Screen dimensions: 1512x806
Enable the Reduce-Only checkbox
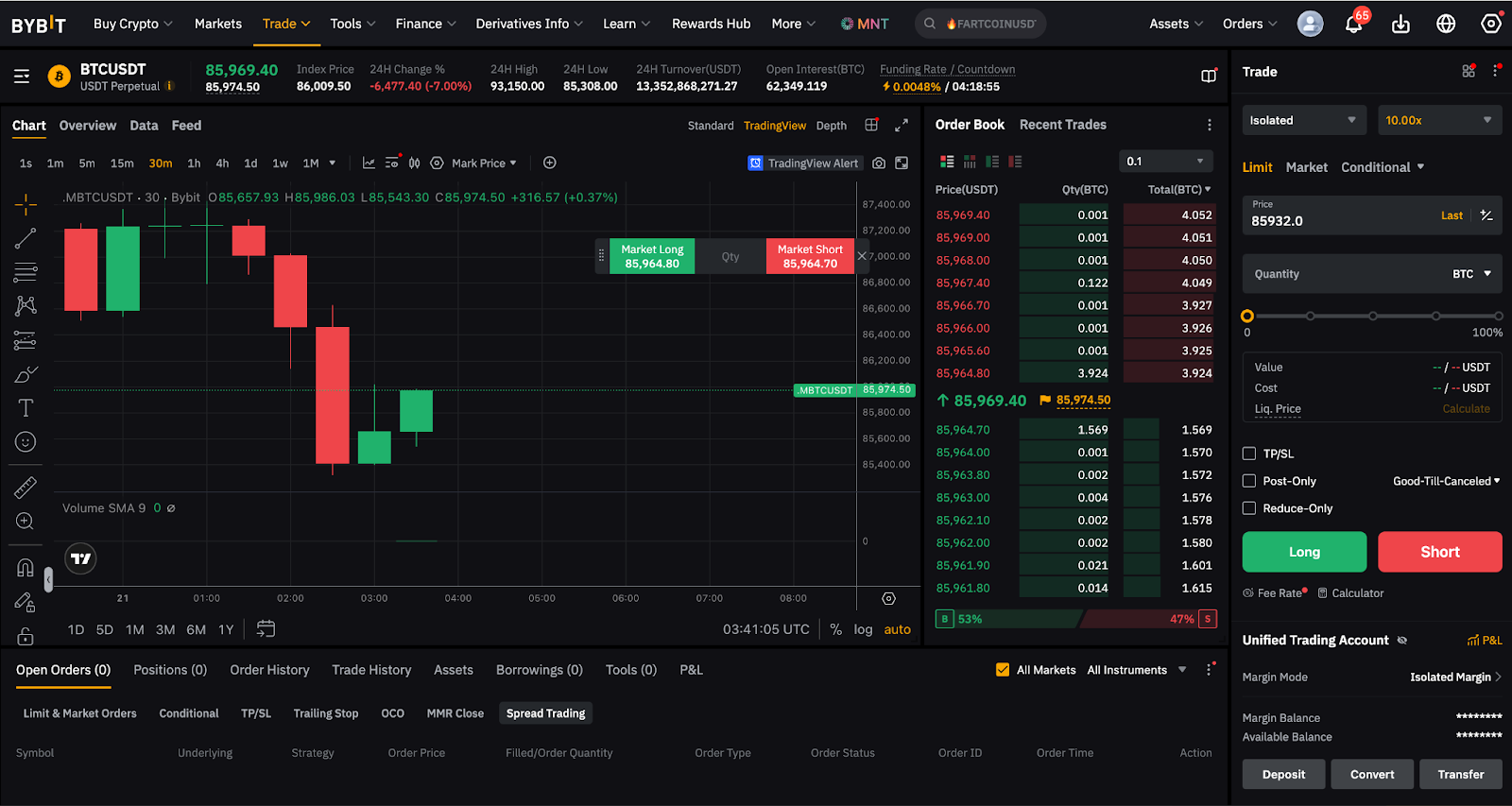coord(1249,508)
